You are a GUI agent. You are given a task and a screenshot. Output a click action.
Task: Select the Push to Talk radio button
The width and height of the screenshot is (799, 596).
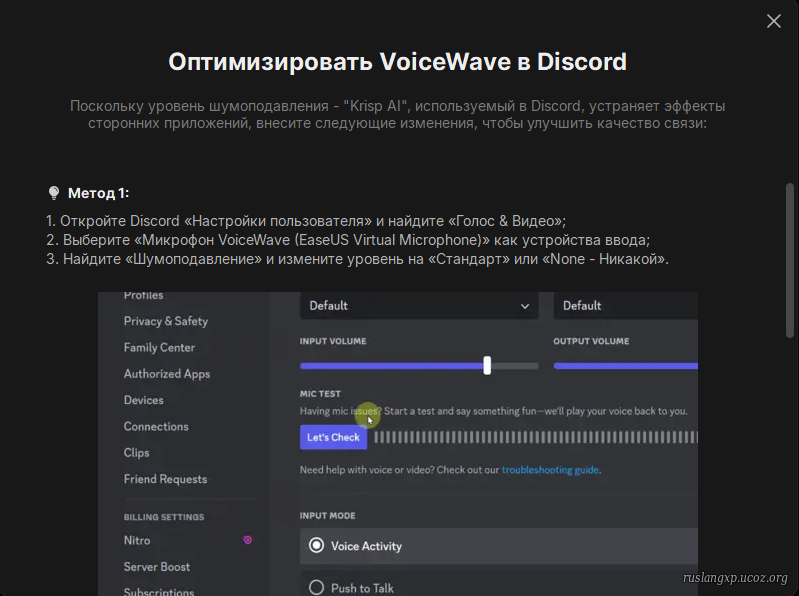click(317, 588)
